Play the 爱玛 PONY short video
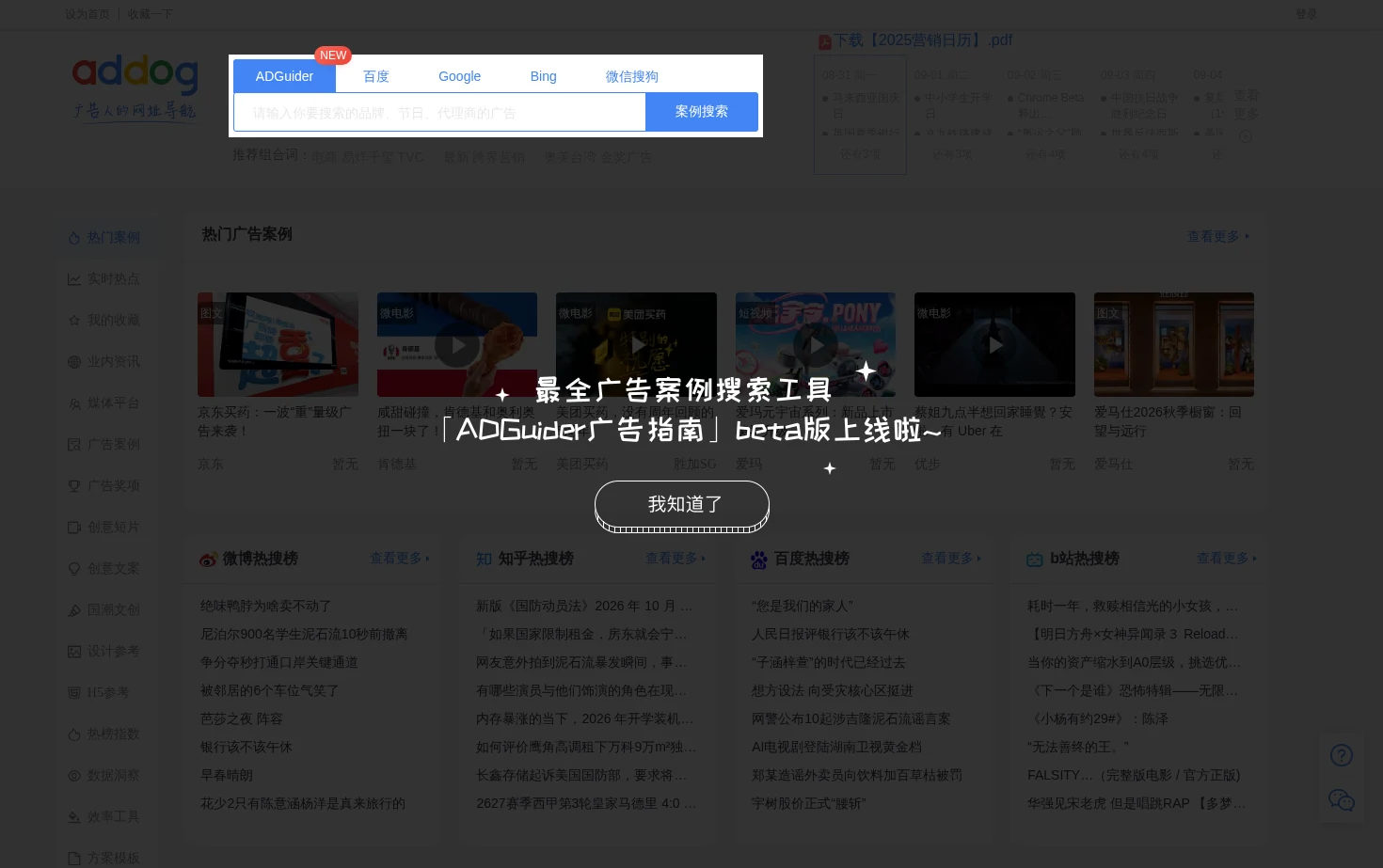 click(x=816, y=345)
